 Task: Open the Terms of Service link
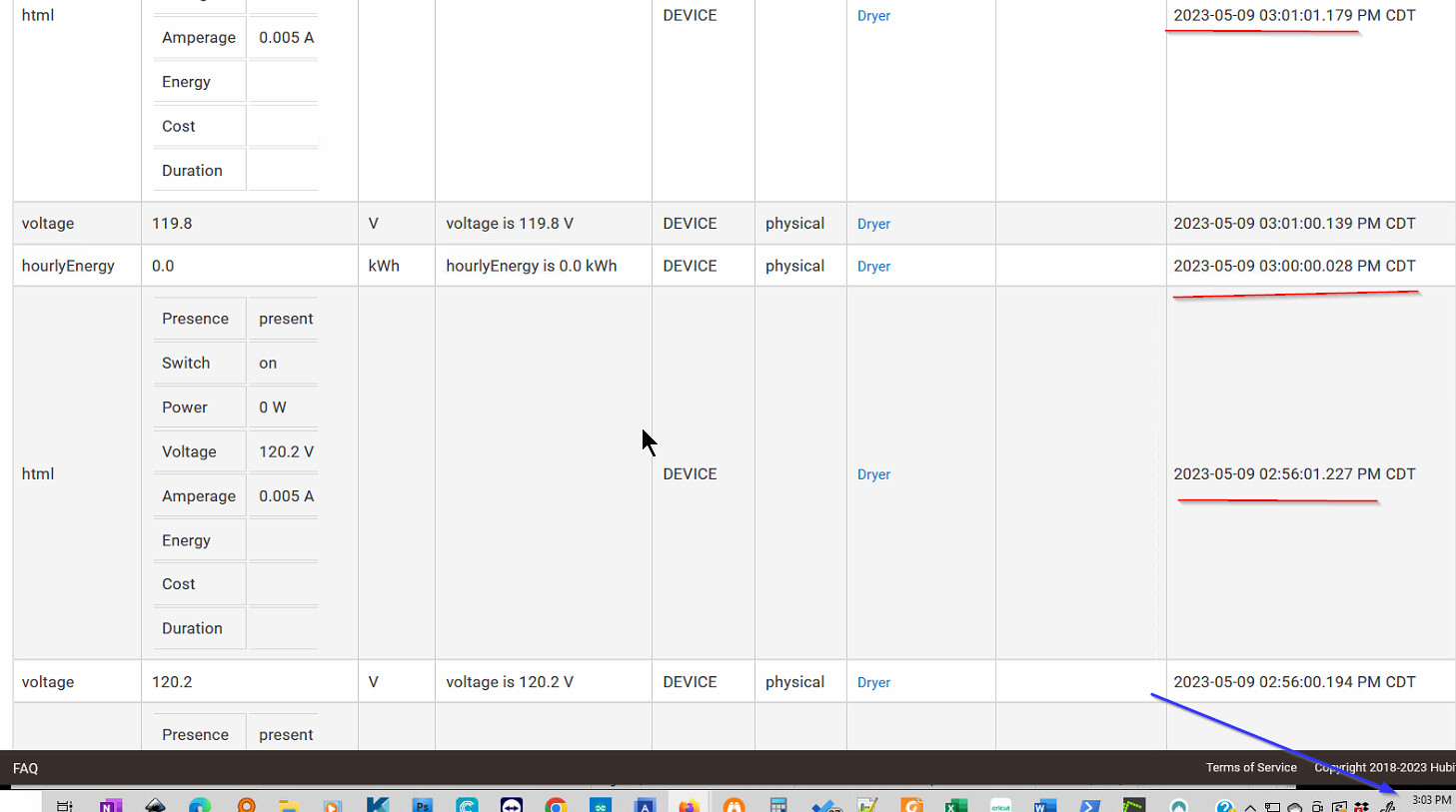coord(1251,767)
